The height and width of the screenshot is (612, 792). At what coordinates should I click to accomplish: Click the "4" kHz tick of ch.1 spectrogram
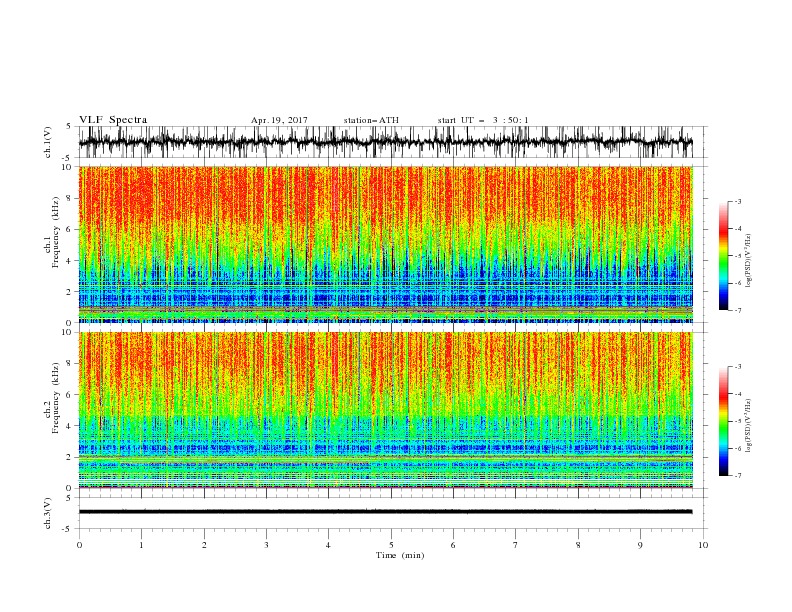(x=69, y=261)
